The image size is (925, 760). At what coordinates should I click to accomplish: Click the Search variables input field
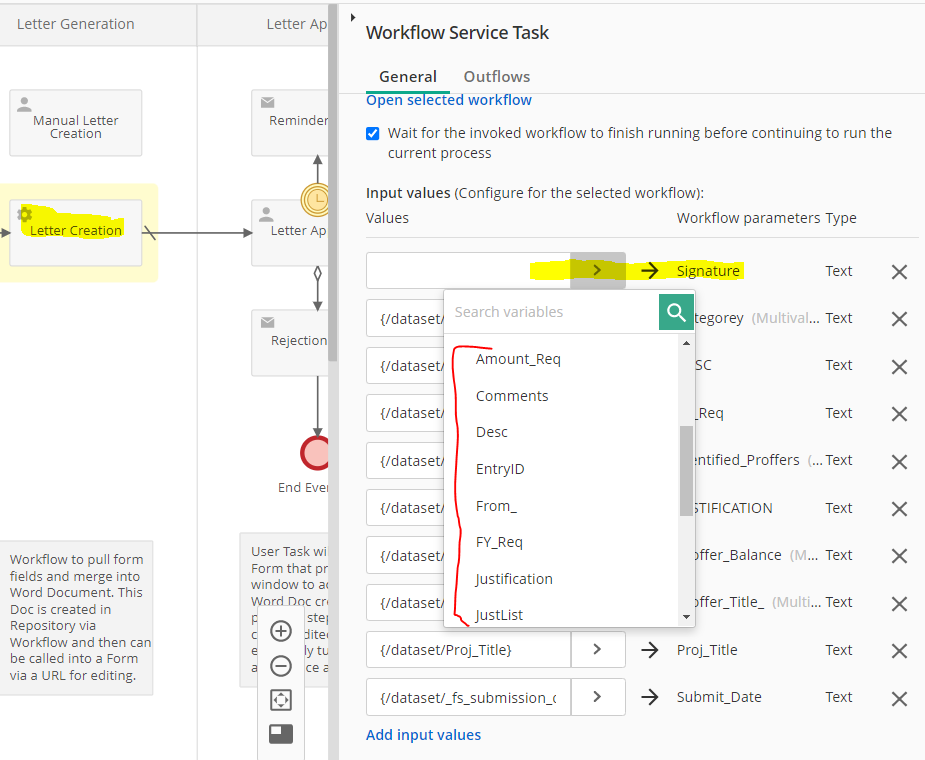click(x=550, y=312)
